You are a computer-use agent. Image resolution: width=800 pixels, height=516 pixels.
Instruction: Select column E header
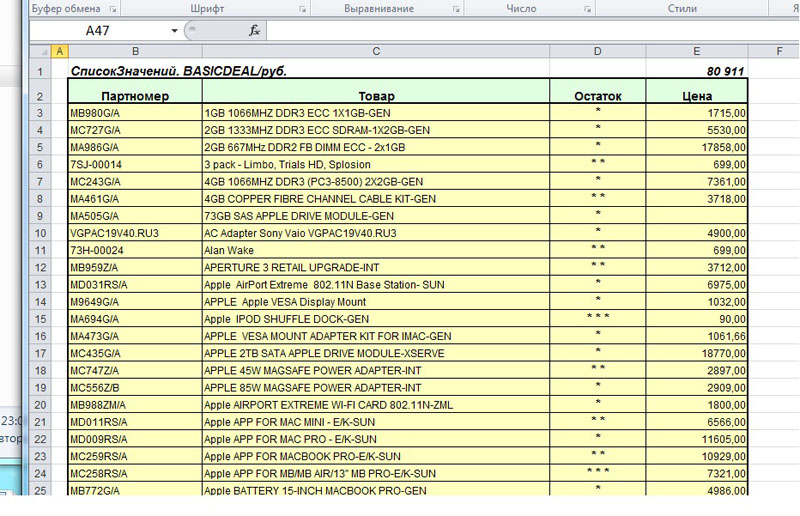696,51
